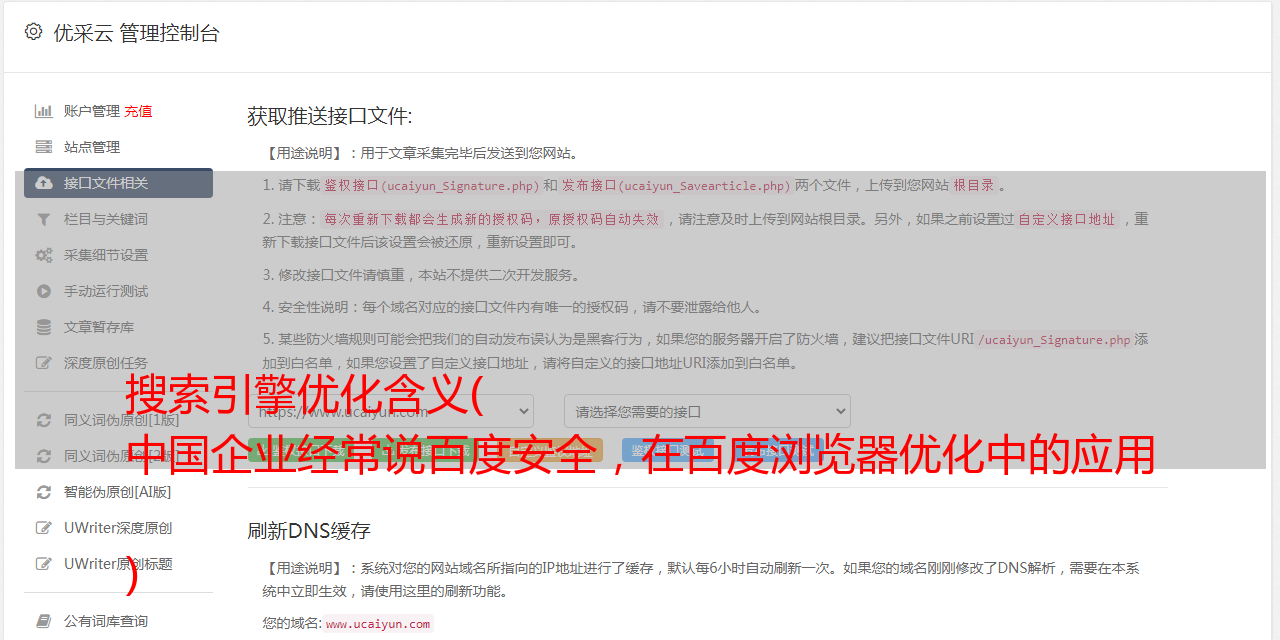This screenshot has height=640, width=1280.
Task: Open the book icon for 公有词库查询
Action: point(44,621)
